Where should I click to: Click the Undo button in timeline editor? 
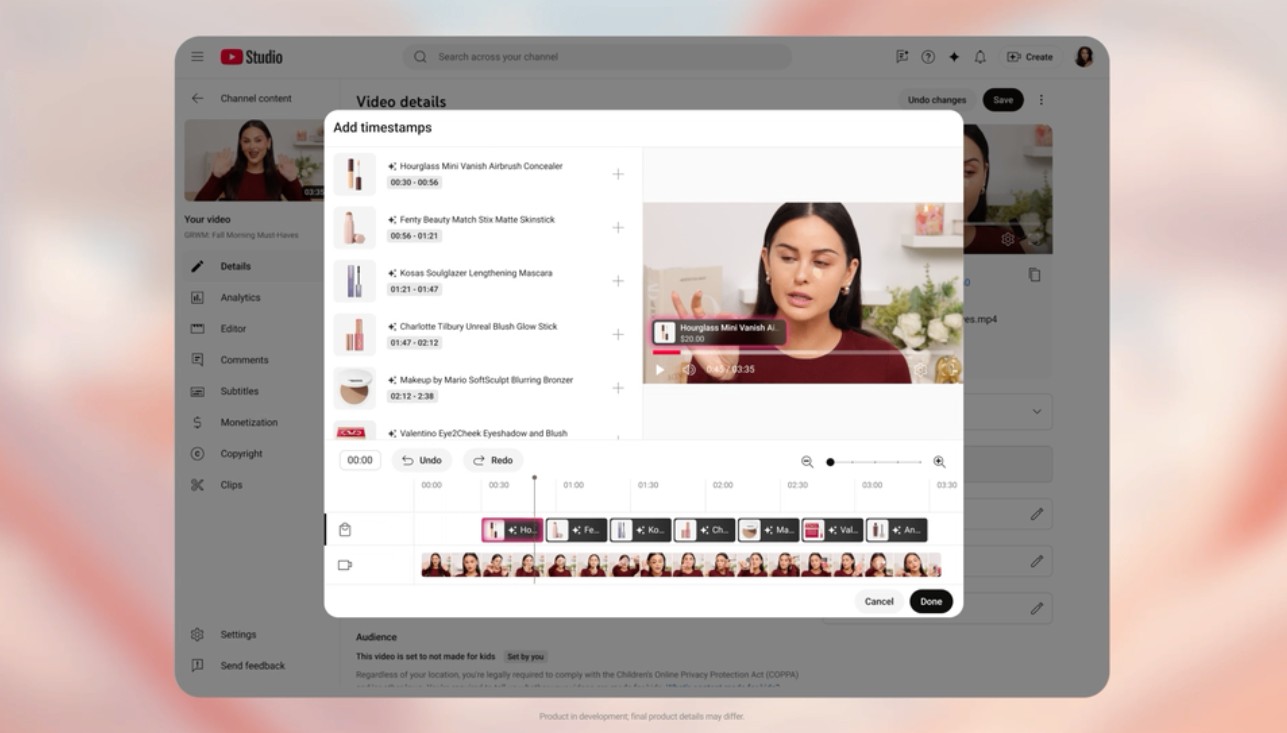click(x=421, y=461)
